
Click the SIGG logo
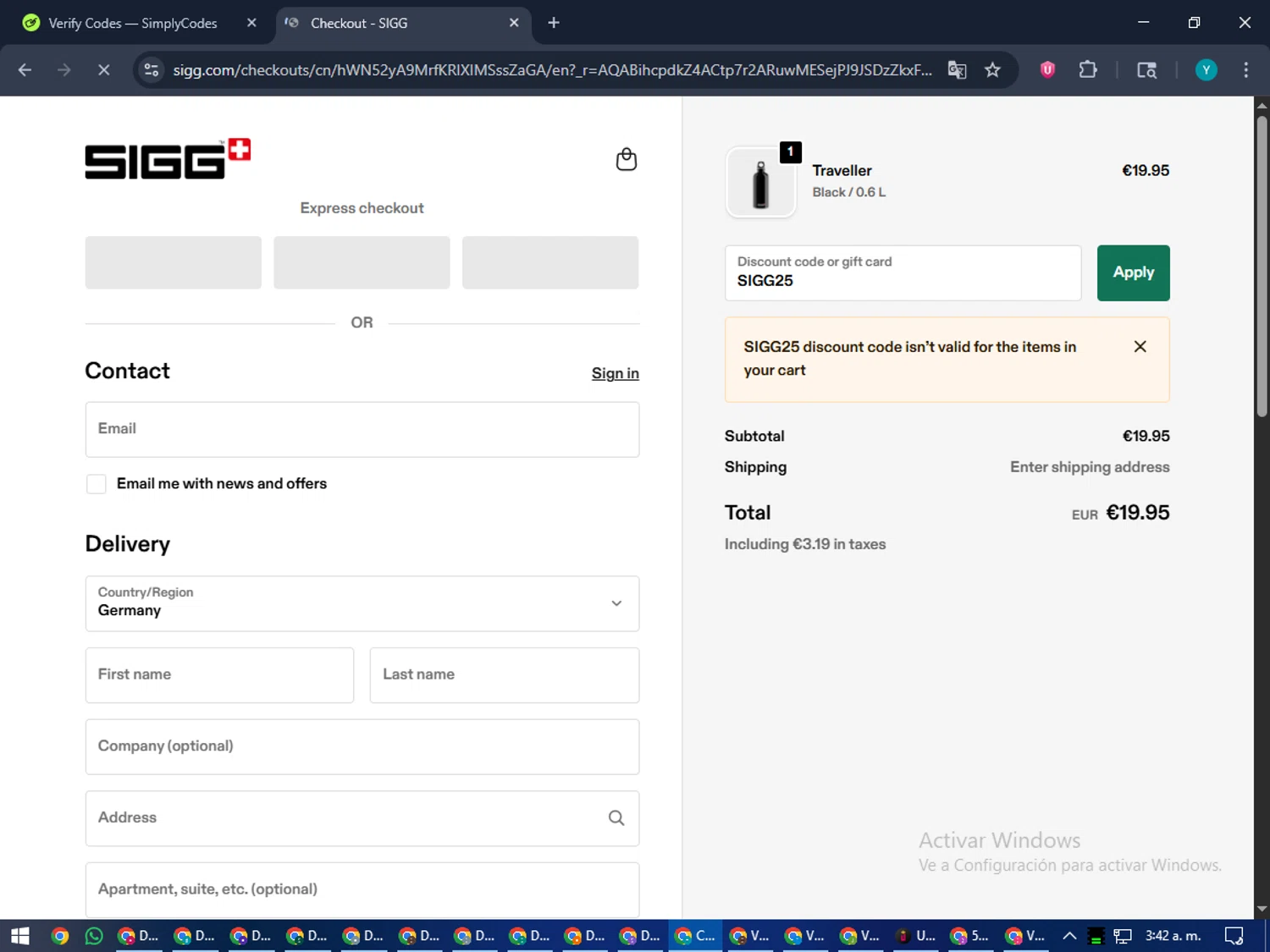pyautogui.click(x=168, y=159)
